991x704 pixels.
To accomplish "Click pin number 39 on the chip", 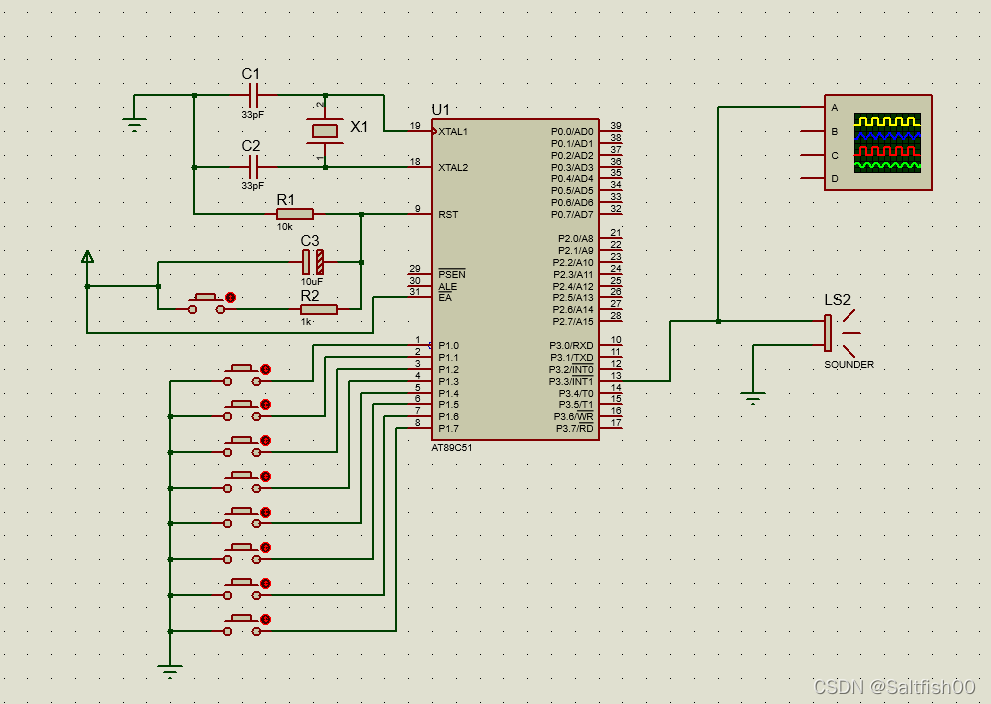I will click(616, 126).
